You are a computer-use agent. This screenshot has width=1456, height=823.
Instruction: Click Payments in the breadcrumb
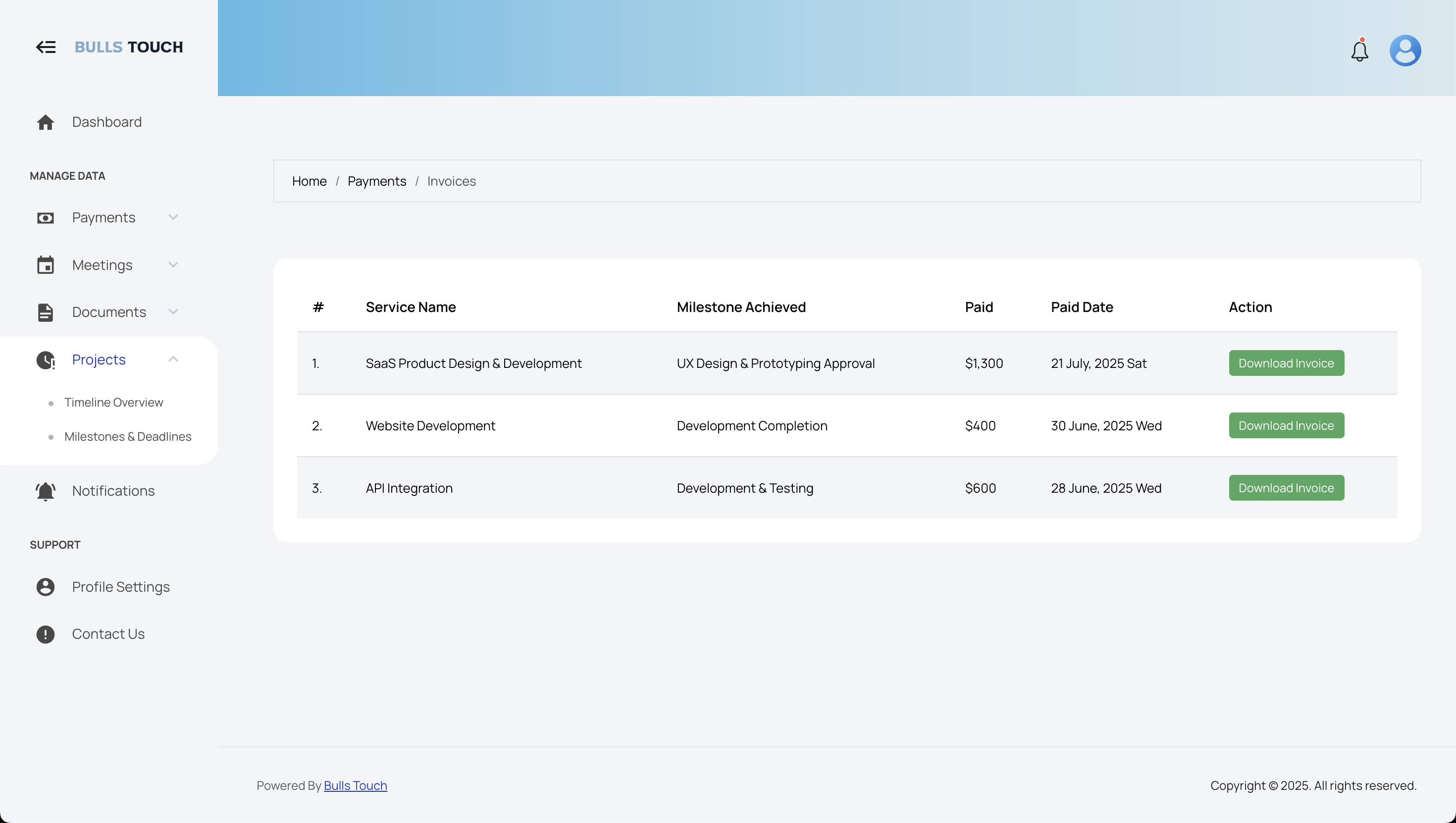(376, 181)
